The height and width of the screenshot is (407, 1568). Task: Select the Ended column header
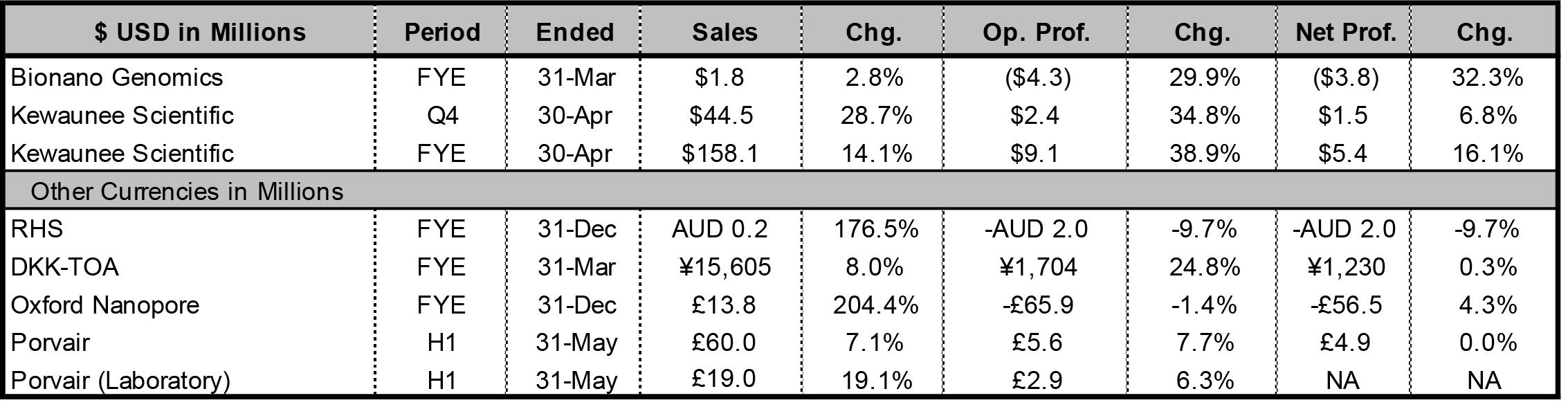pyautogui.click(x=575, y=32)
